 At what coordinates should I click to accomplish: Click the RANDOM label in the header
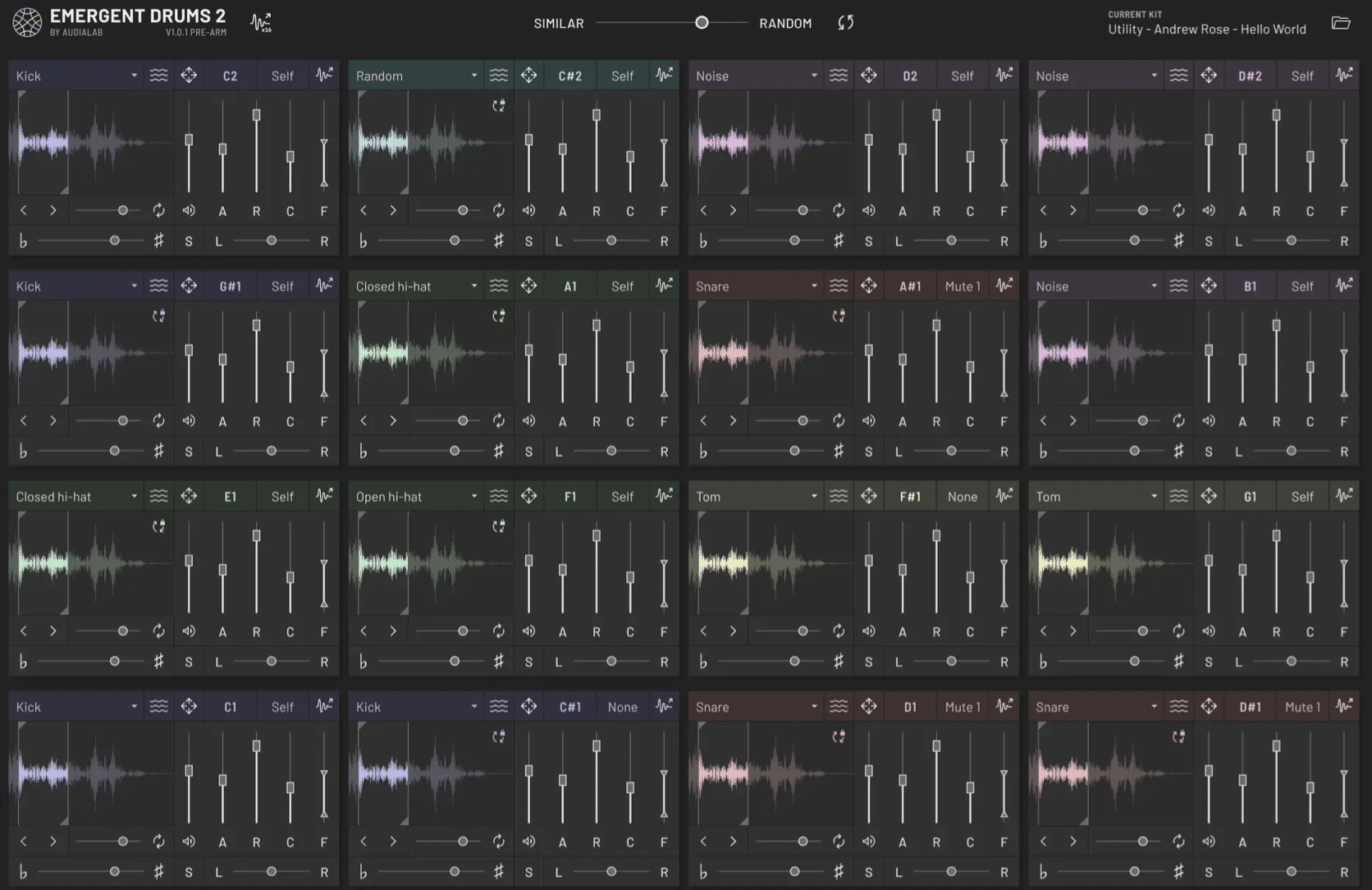coord(785,23)
